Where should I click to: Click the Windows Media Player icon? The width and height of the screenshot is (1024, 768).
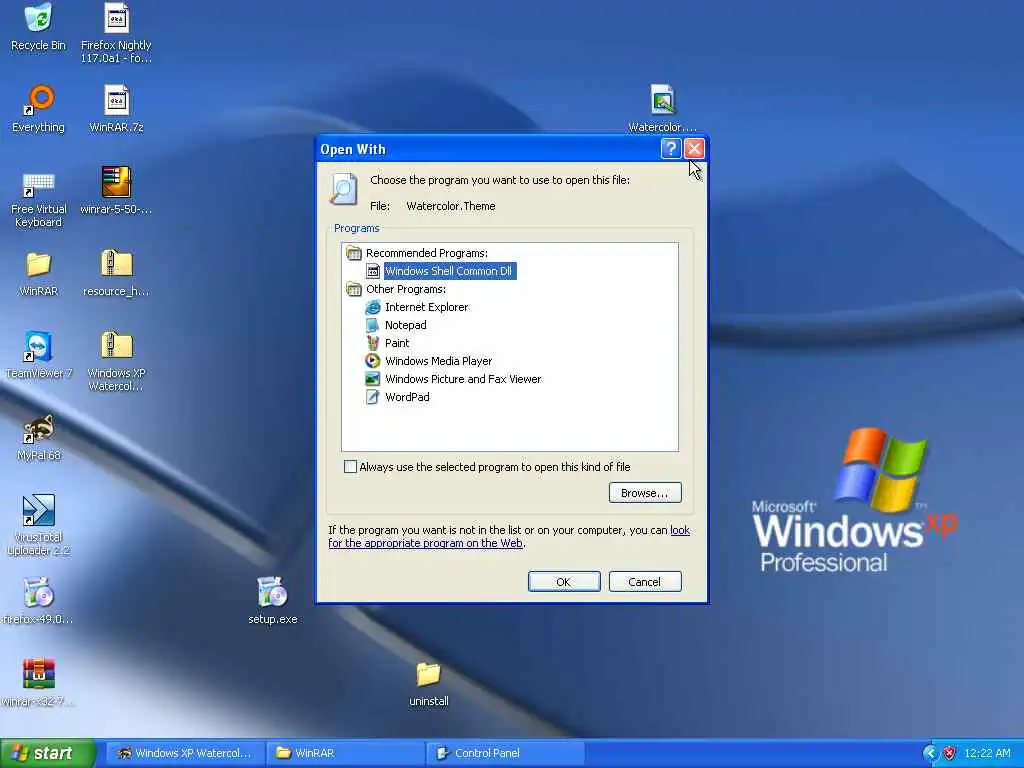(372, 360)
